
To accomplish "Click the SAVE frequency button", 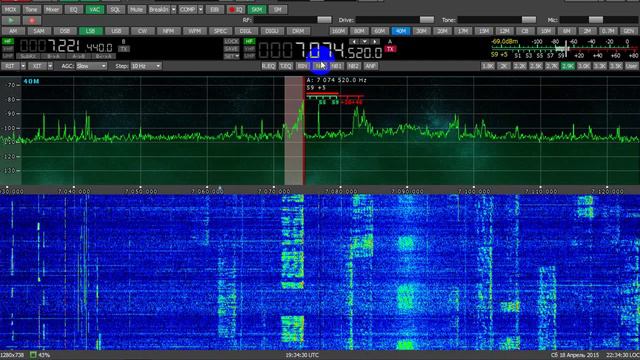I will click(231, 49).
